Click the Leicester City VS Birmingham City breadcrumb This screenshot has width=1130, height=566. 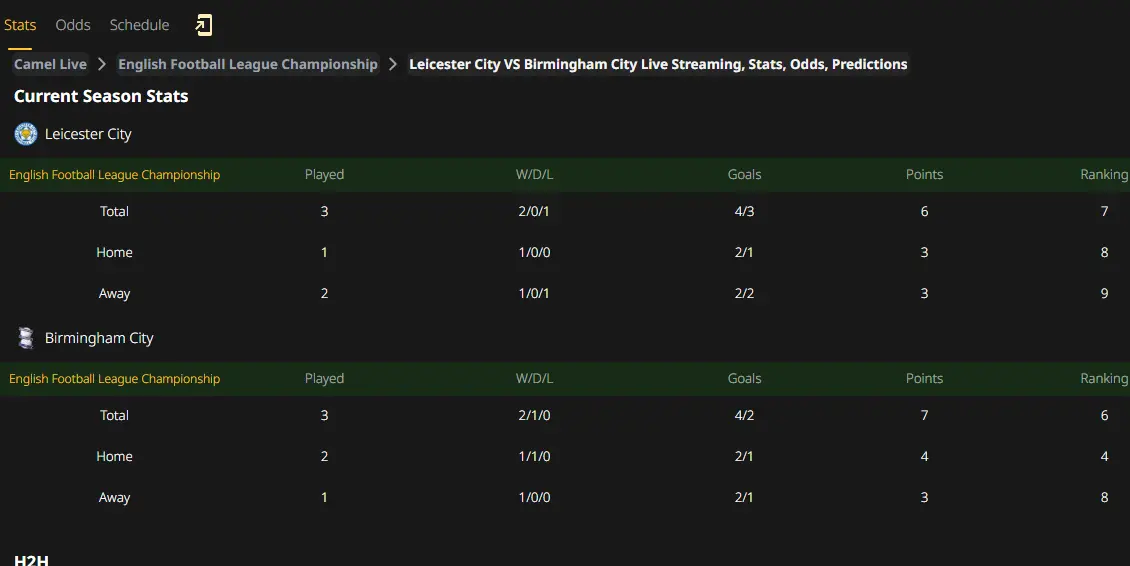pyautogui.click(x=658, y=64)
